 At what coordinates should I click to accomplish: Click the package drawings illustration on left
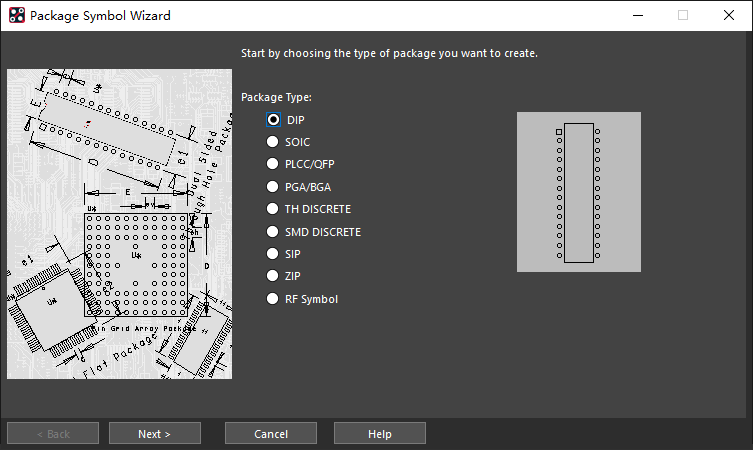point(119,225)
